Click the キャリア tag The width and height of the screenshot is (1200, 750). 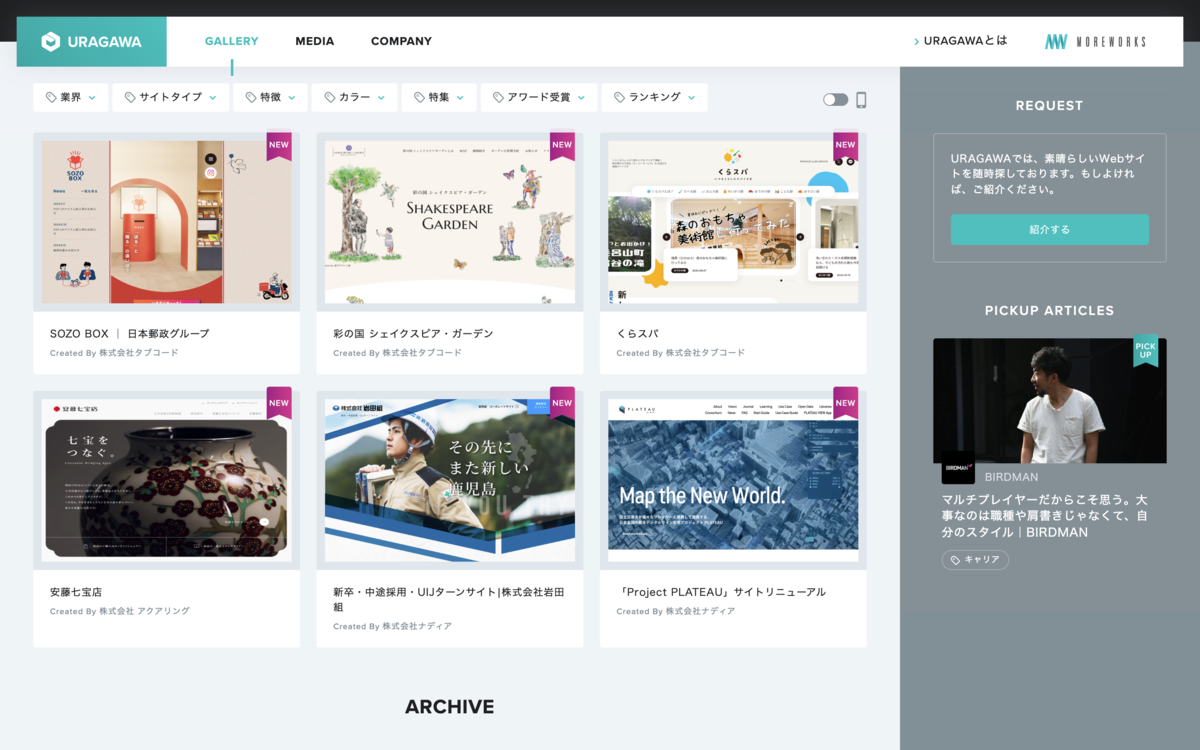click(975, 560)
